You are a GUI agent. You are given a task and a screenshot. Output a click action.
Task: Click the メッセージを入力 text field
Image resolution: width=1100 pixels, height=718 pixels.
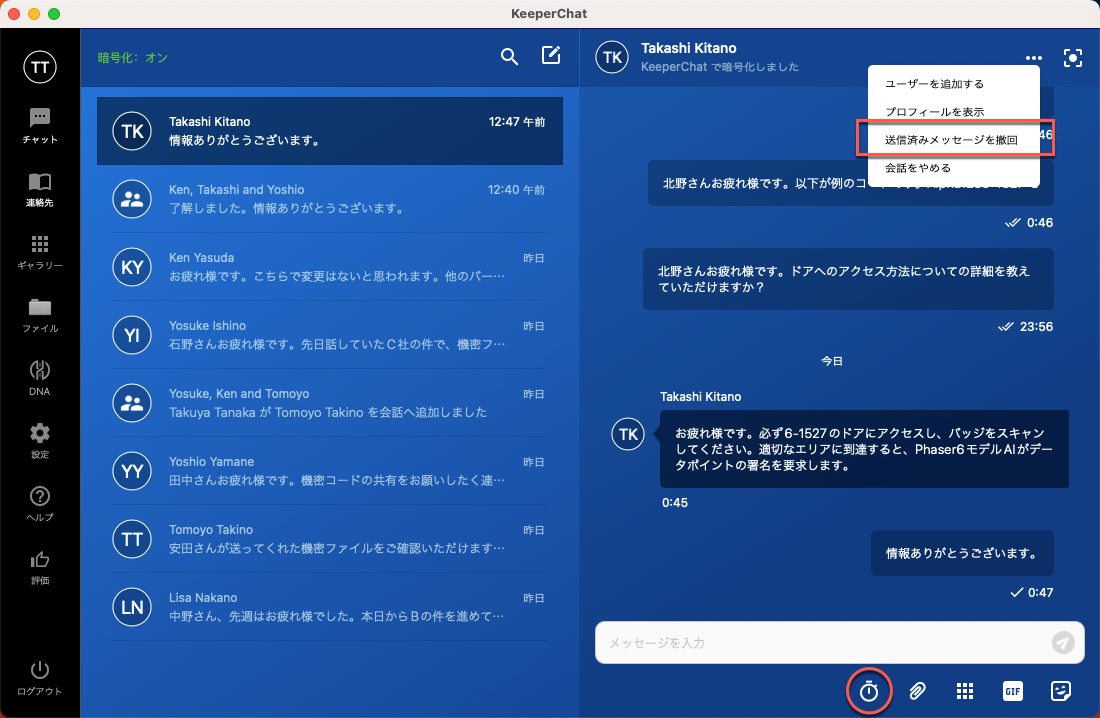pyautogui.click(x=820, y=643)
